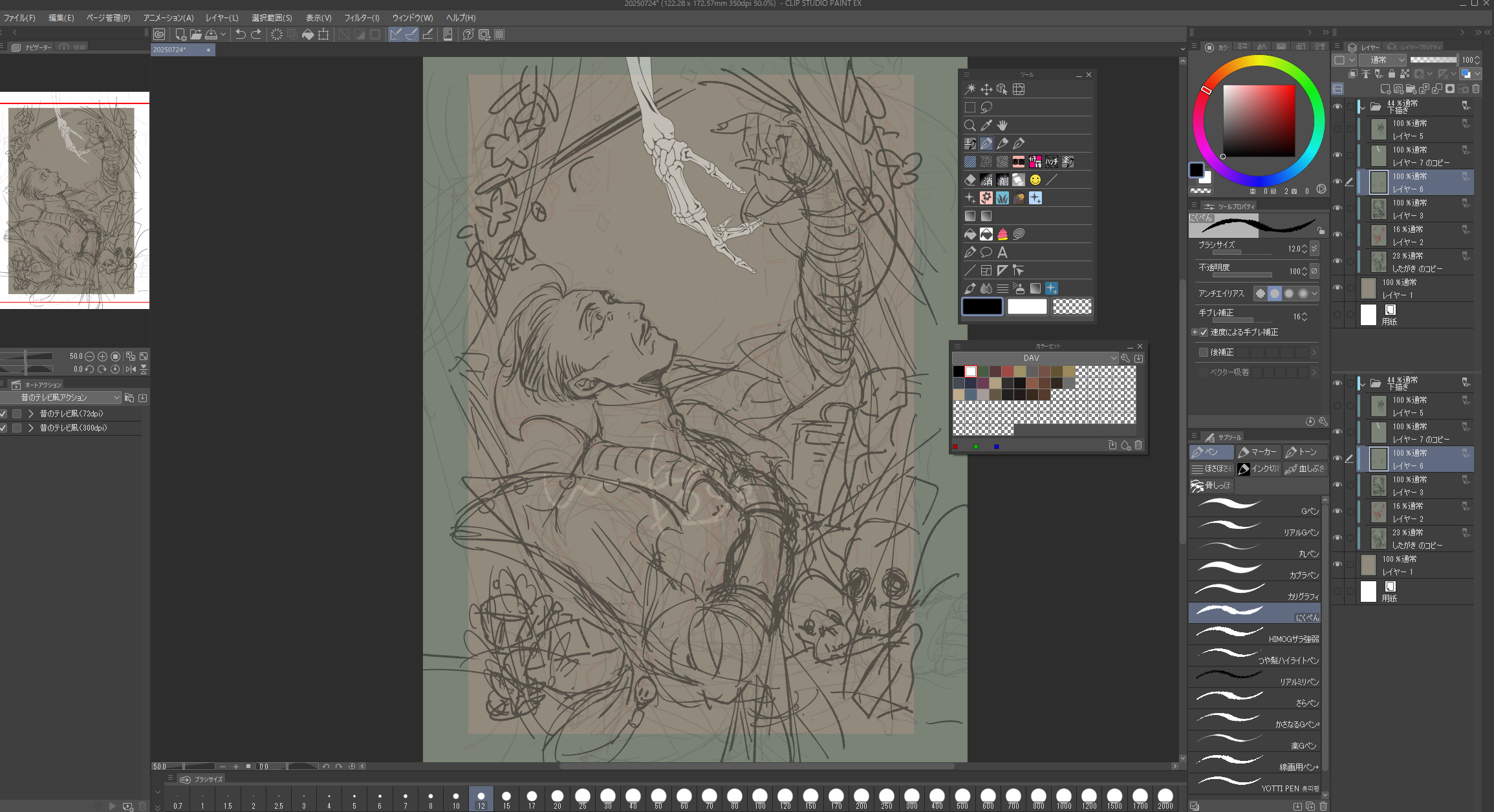This screenshot has width=1494, height=812.
Task: Pick the white swatch in the tool palette
Action: pyautogui.click(x=1026, y=306)
